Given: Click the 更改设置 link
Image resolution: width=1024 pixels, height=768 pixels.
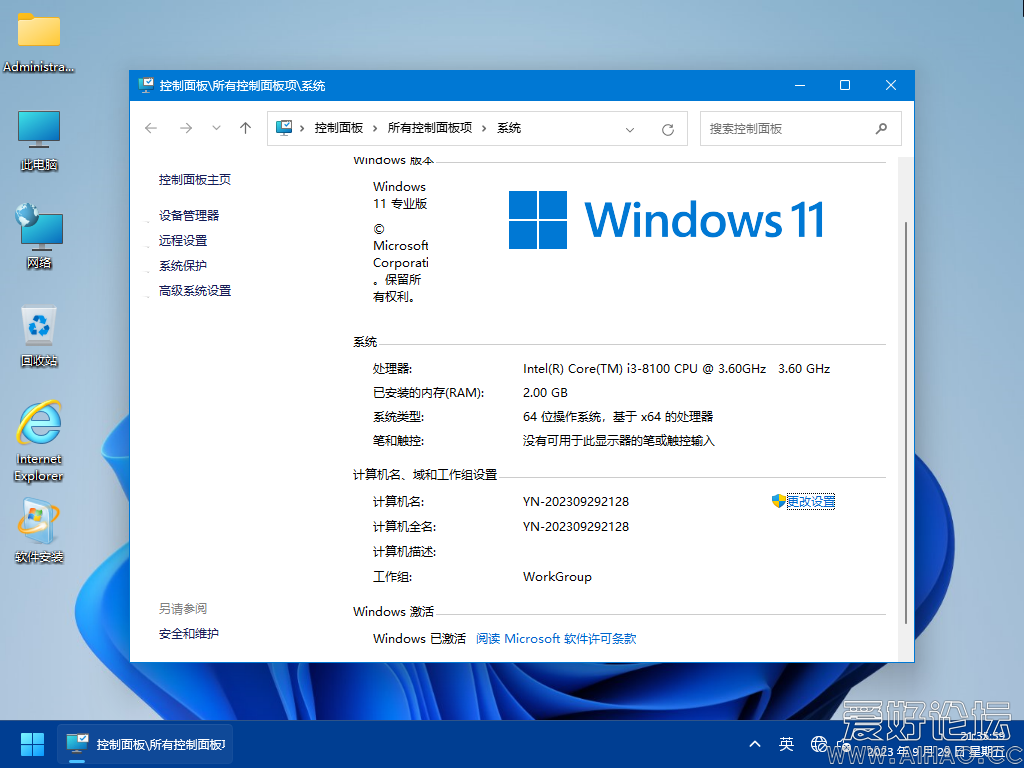Looking at the screenshot, I should pos(811,500).
